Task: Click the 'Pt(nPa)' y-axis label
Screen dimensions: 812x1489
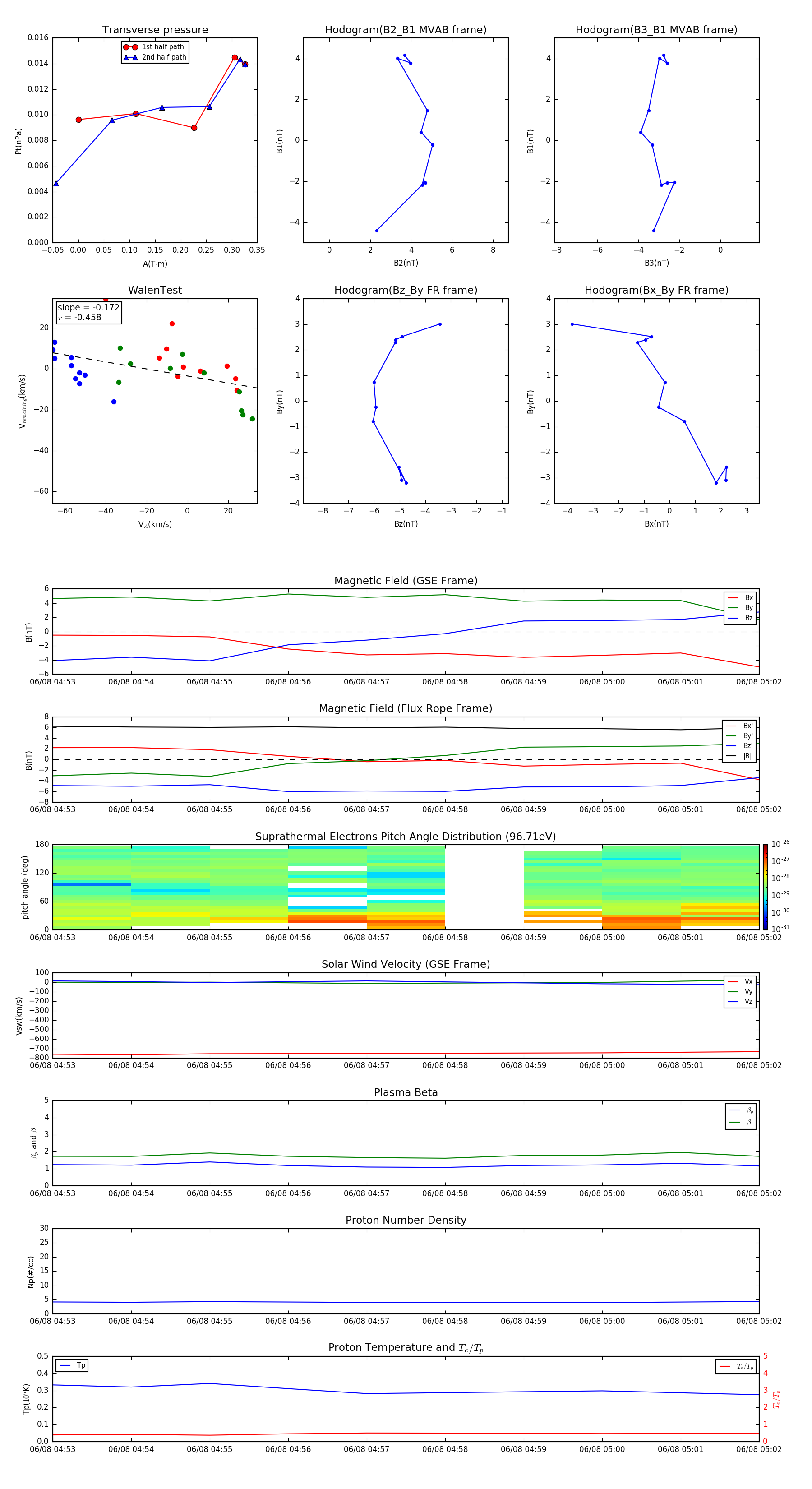Action: 18,140
